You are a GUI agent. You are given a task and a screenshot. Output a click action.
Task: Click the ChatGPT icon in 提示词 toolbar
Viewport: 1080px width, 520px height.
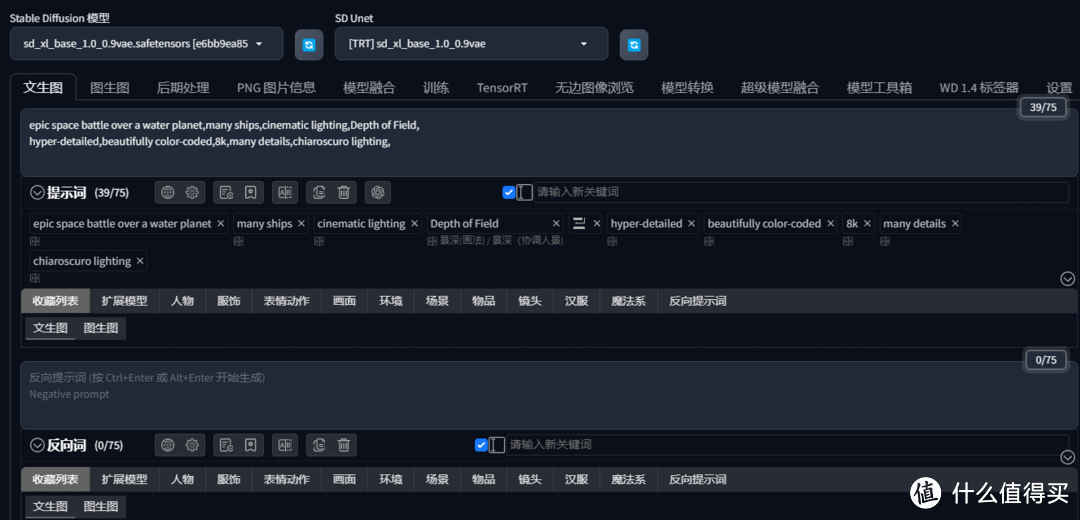(377, 193)
